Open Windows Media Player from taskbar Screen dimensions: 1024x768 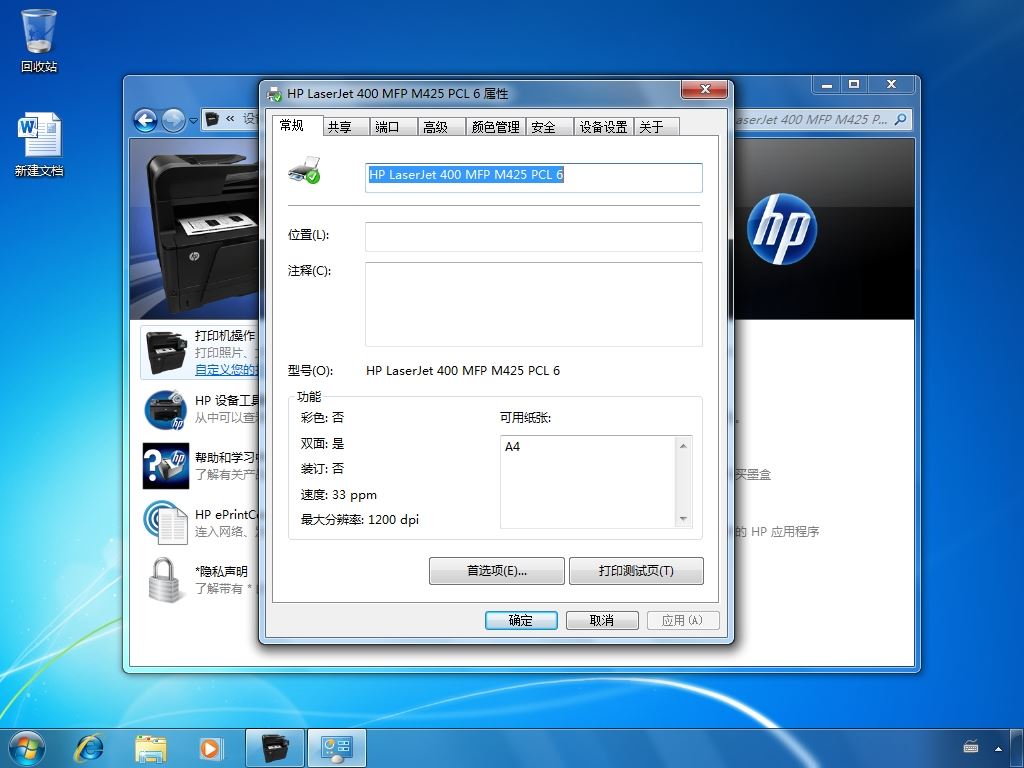(211, 748)
